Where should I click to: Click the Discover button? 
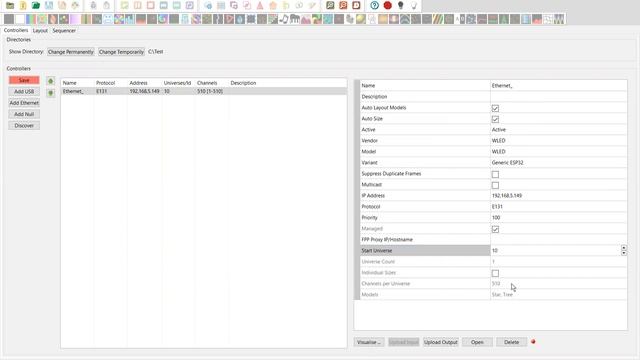tap(24, 126)
